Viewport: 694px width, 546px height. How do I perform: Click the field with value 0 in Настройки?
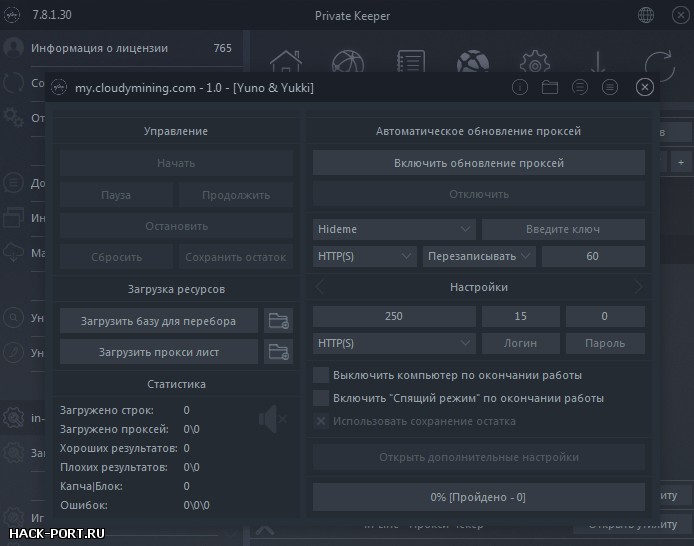(x=605, y=316)
